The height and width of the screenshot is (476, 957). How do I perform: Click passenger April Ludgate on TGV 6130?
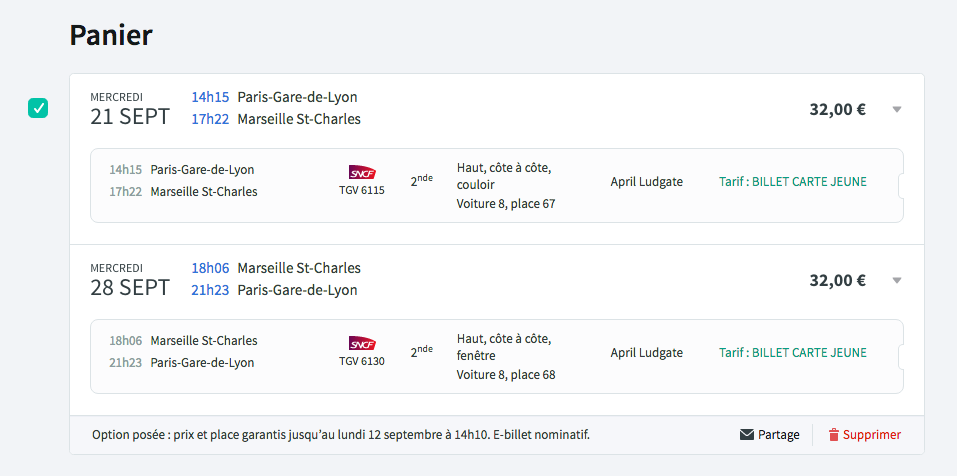[646, 353]
